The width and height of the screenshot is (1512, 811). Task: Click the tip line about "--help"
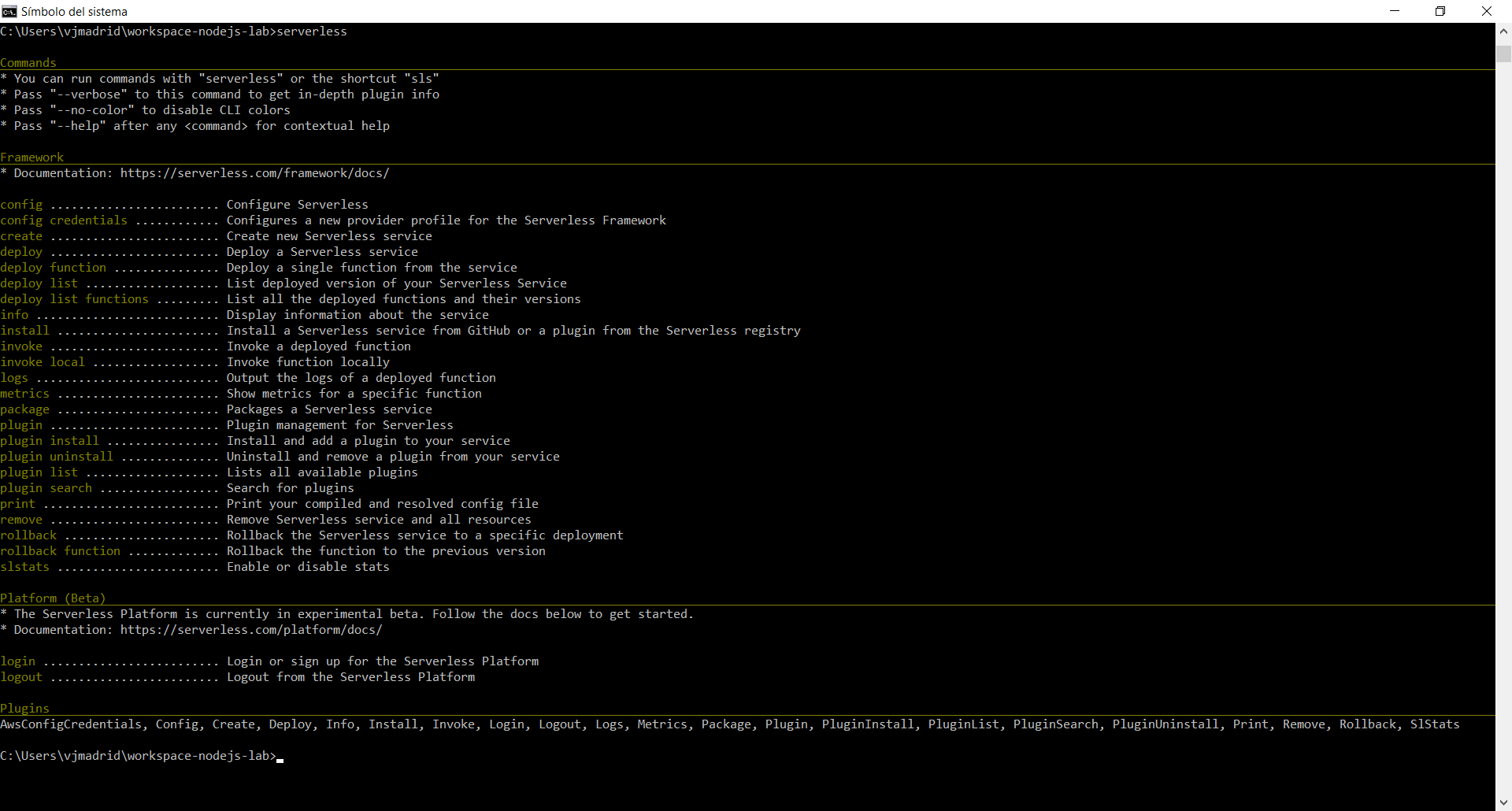[x=195, y=126]
